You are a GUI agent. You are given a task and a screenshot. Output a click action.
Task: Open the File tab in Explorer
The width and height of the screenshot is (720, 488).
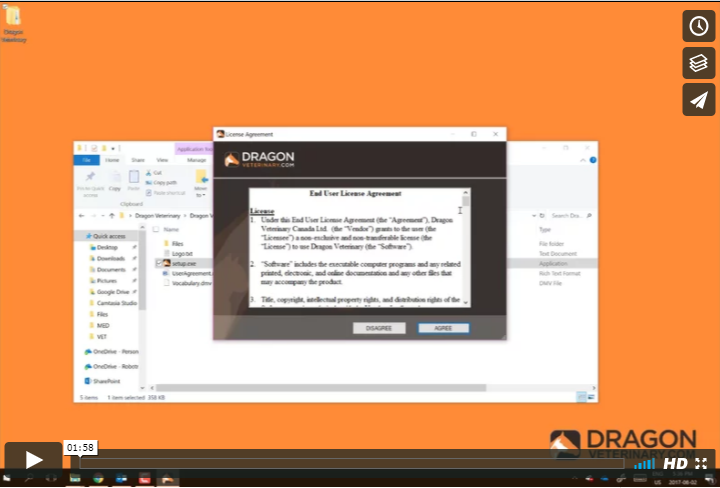86,160
